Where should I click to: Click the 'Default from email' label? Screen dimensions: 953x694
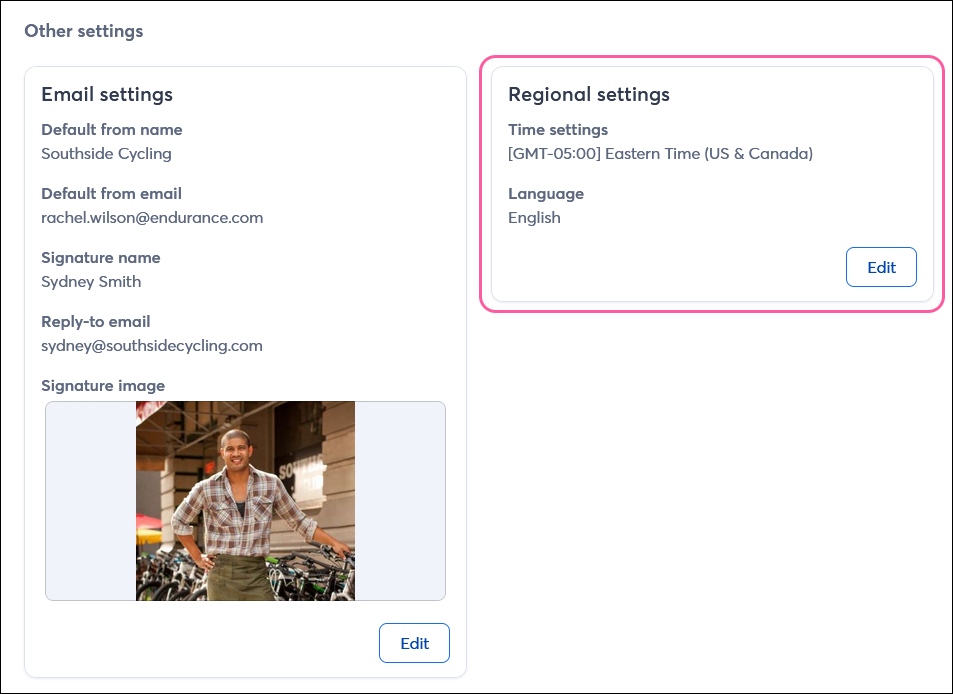[x=111, y=193]
